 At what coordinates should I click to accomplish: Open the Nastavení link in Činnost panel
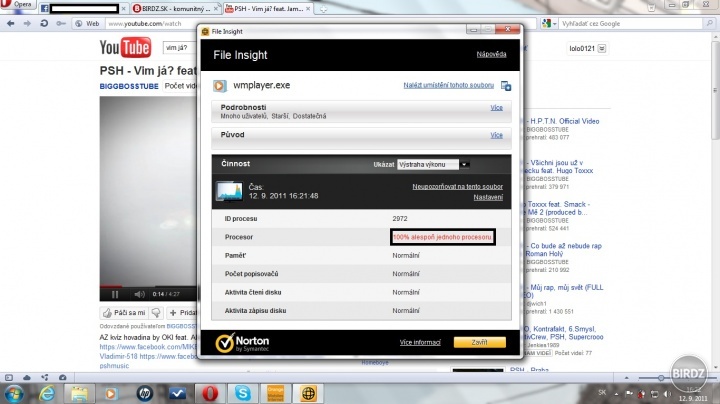click(x=488, y=197)
